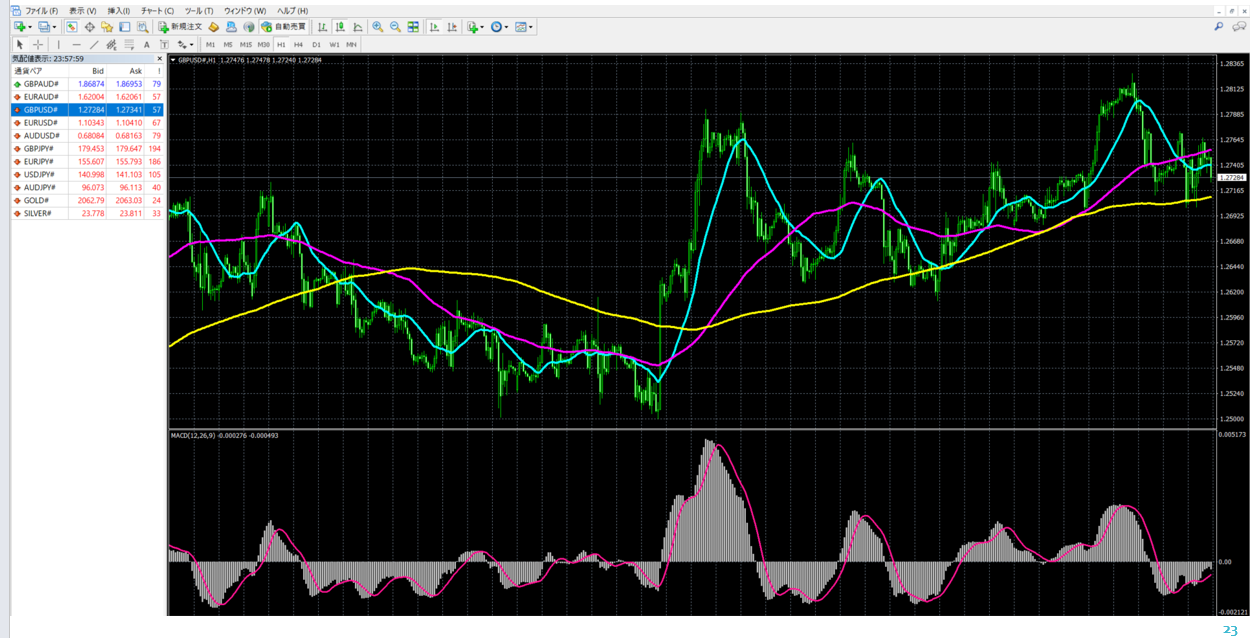Screen dimensions: 1250x638
Task: Switch chart to candlestick display
Action: (341, 27)
